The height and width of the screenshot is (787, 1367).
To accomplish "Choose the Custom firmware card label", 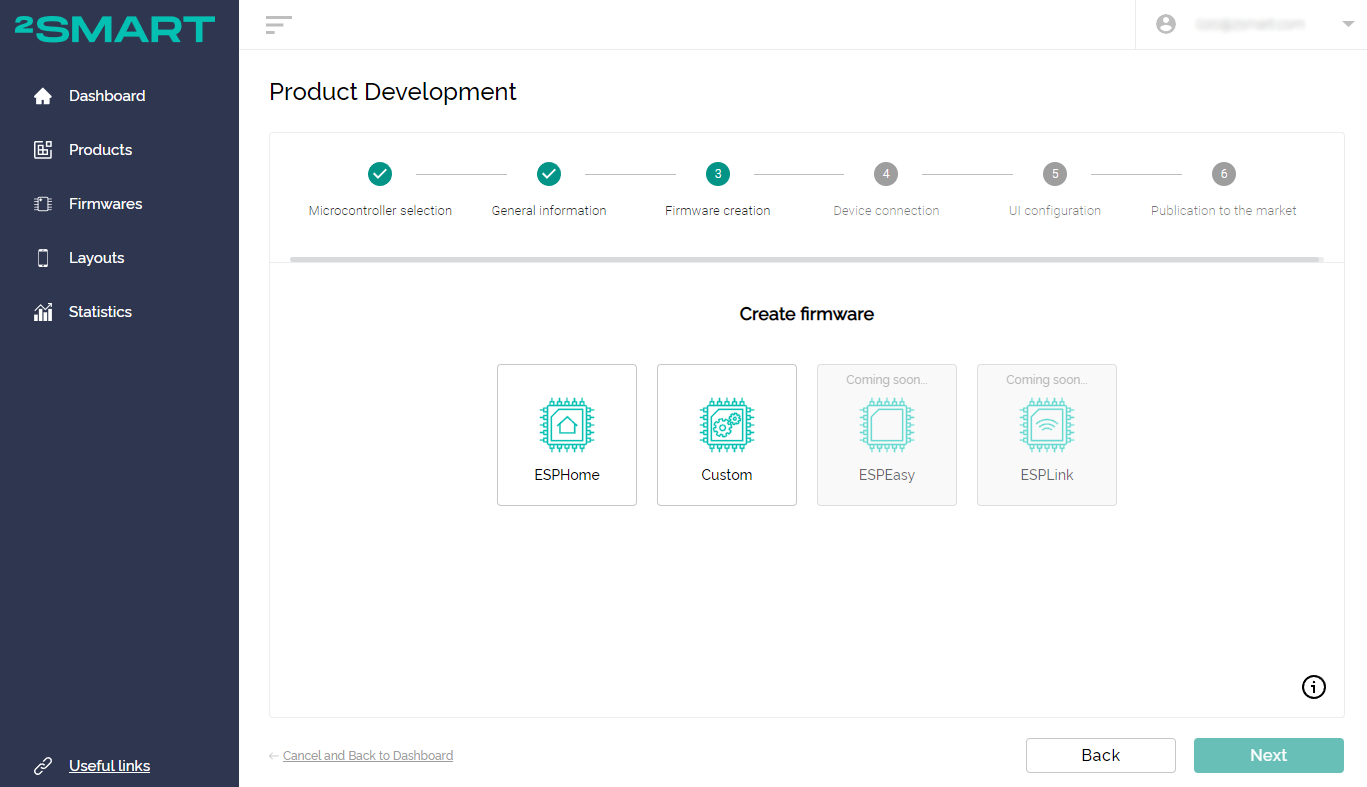I will tap(727, 475).
